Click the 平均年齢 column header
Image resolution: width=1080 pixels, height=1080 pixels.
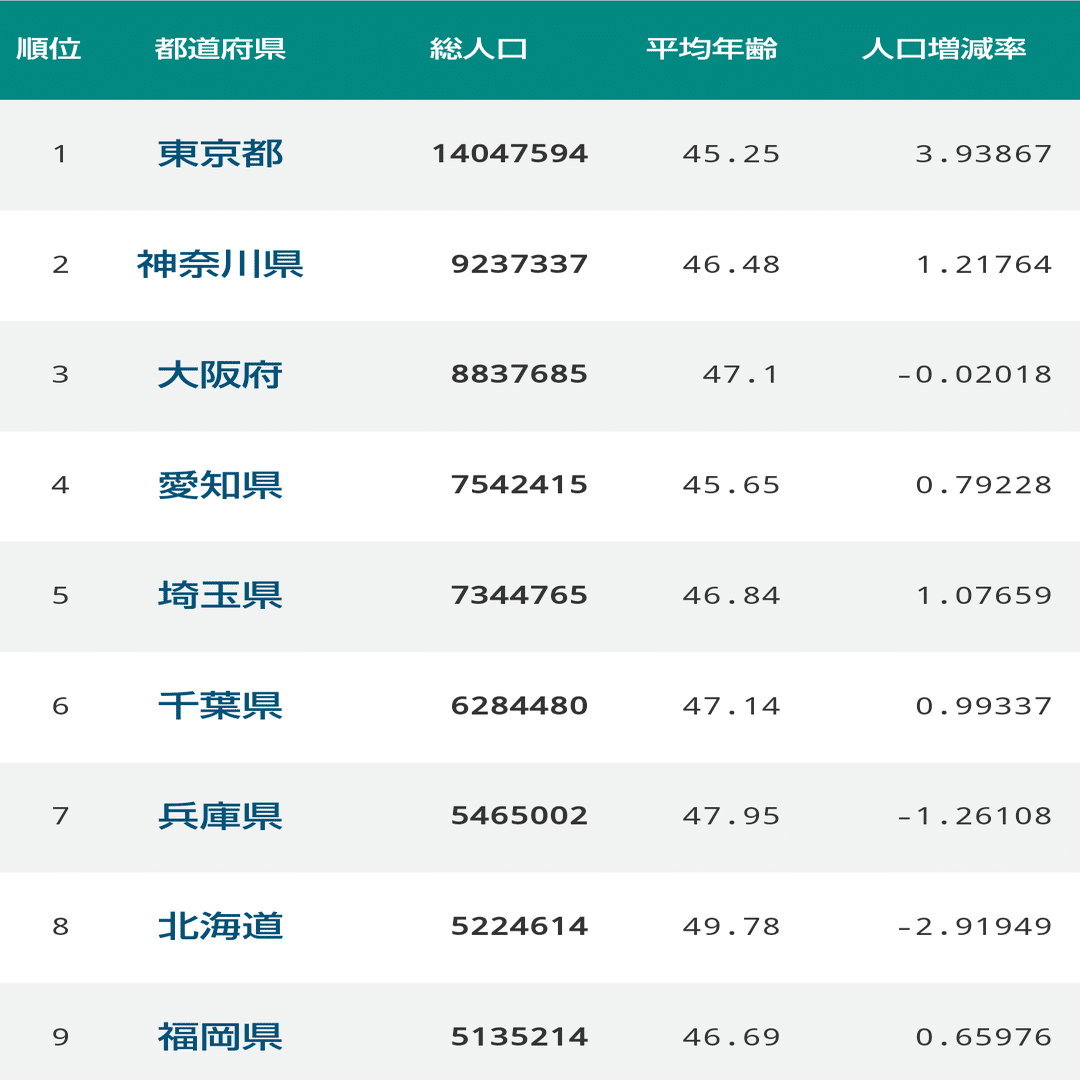tap(712, 49)
